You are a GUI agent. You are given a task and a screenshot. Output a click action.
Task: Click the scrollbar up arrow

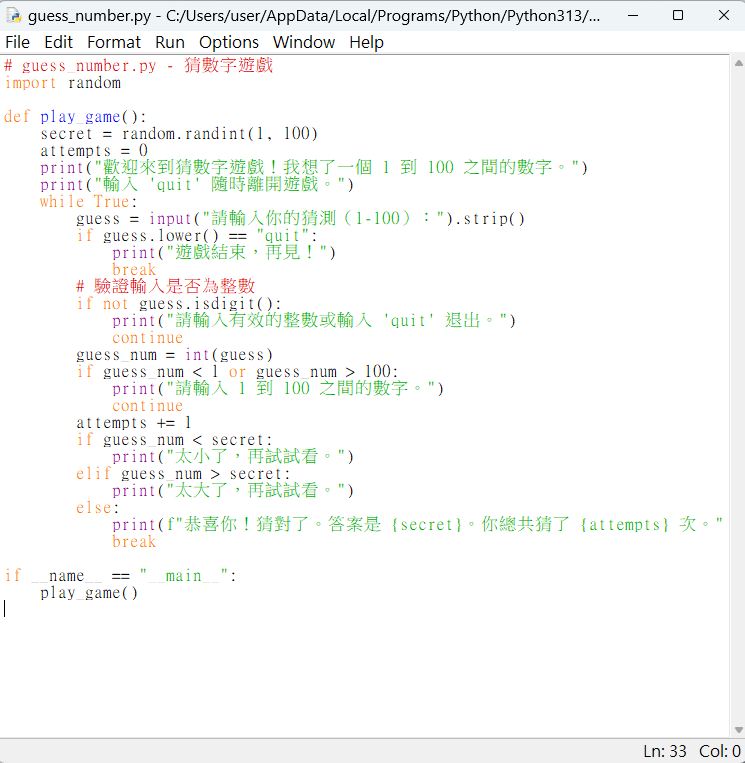[x=739, y=63]
